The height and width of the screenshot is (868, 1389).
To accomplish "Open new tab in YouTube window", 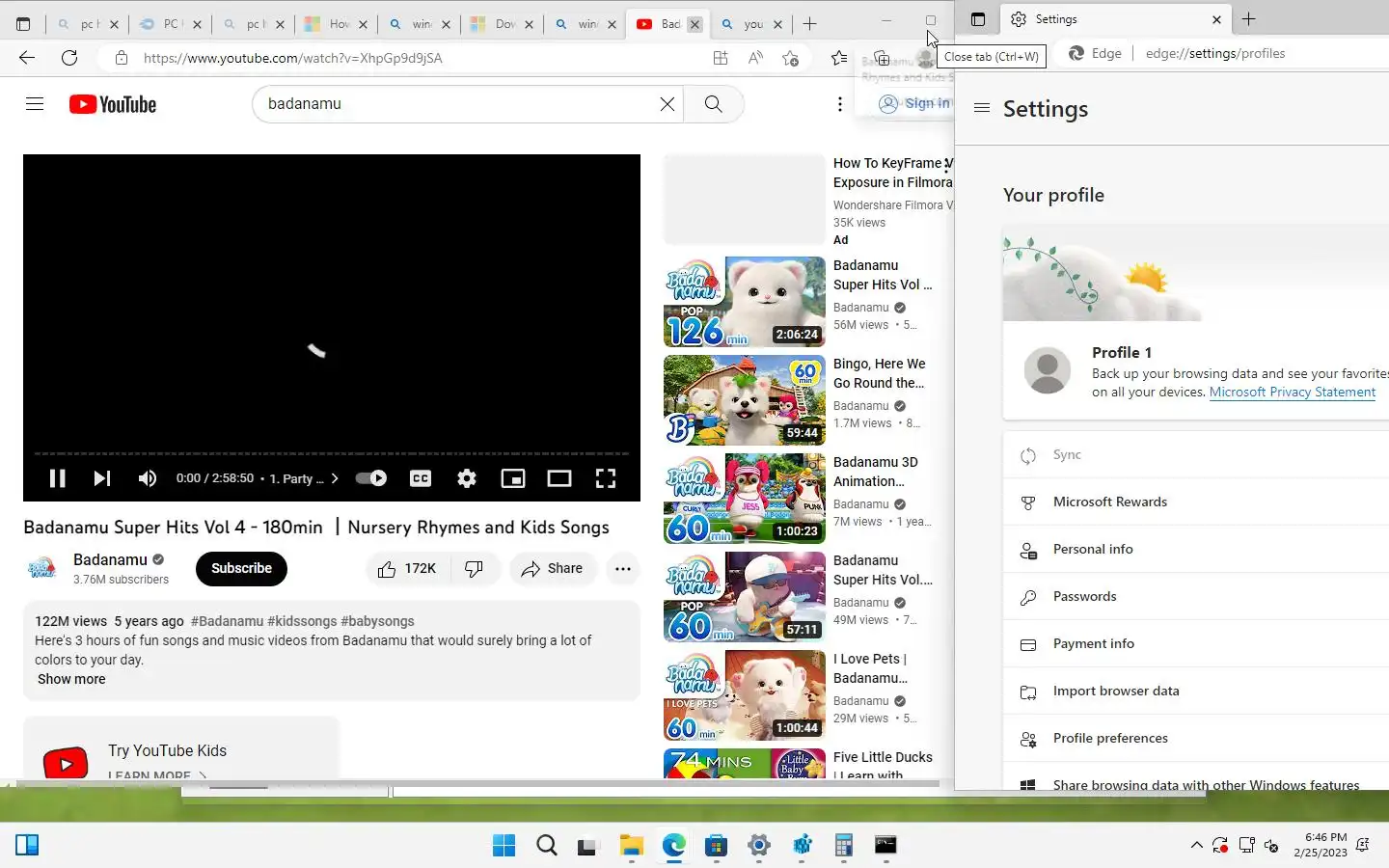I will [x=809, y=23].
